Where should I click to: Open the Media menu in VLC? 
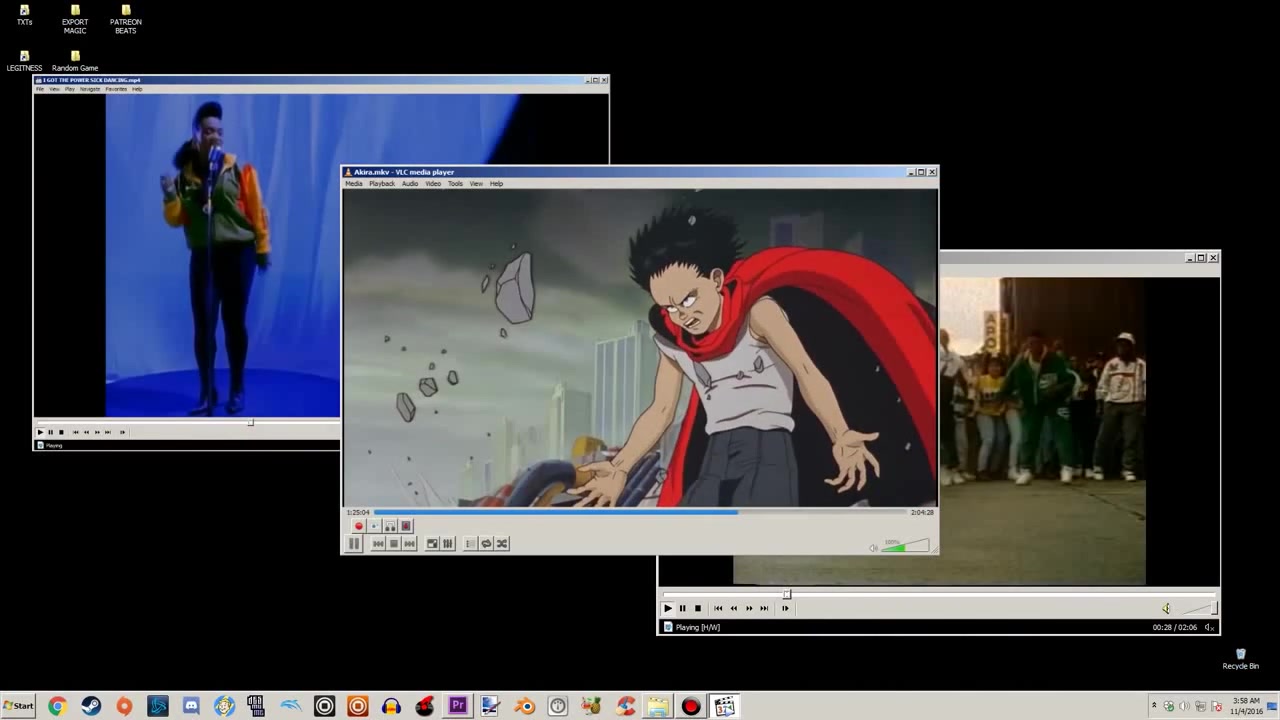click(354, 184)
